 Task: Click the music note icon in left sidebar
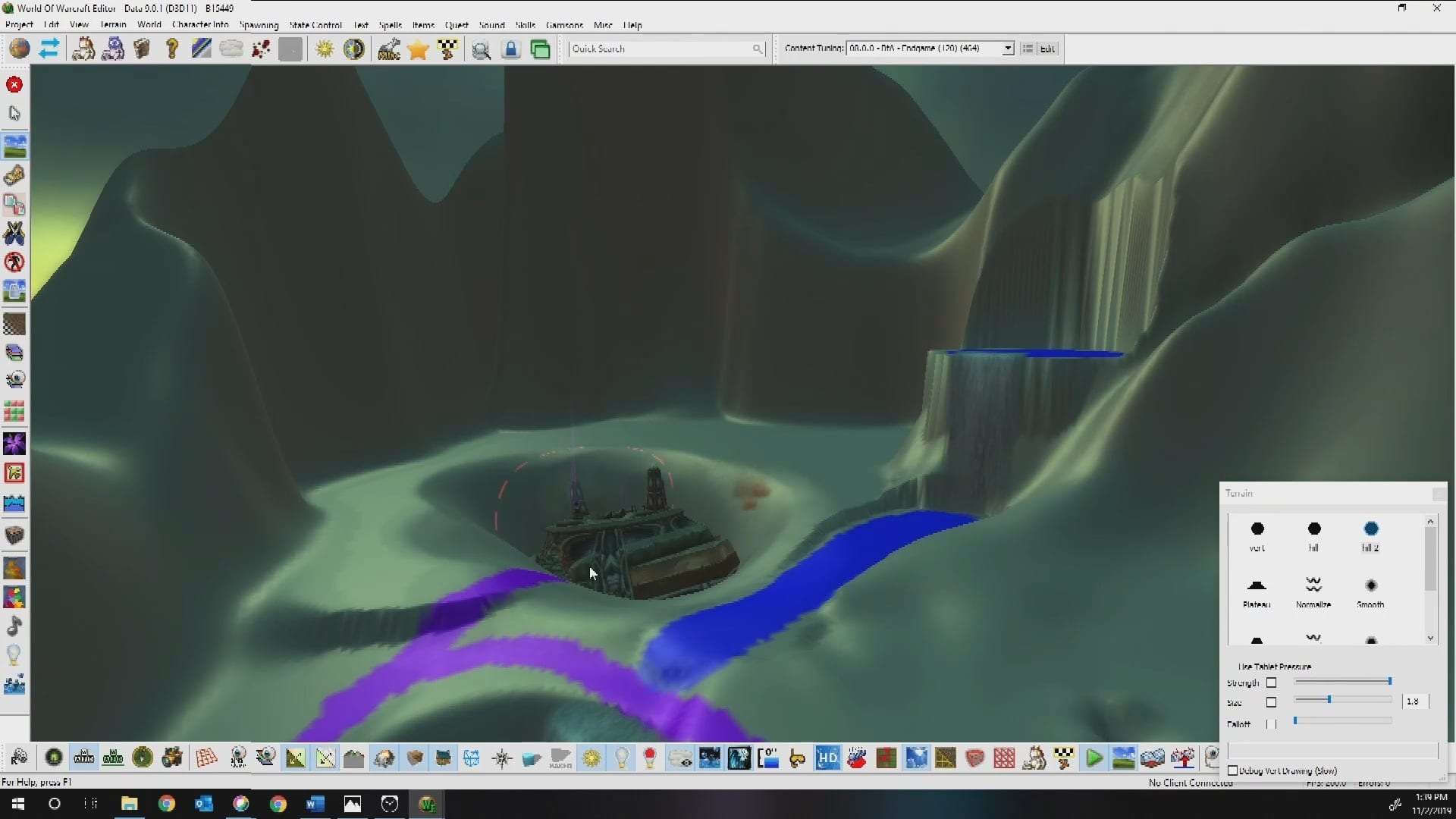tap(14, 626)
